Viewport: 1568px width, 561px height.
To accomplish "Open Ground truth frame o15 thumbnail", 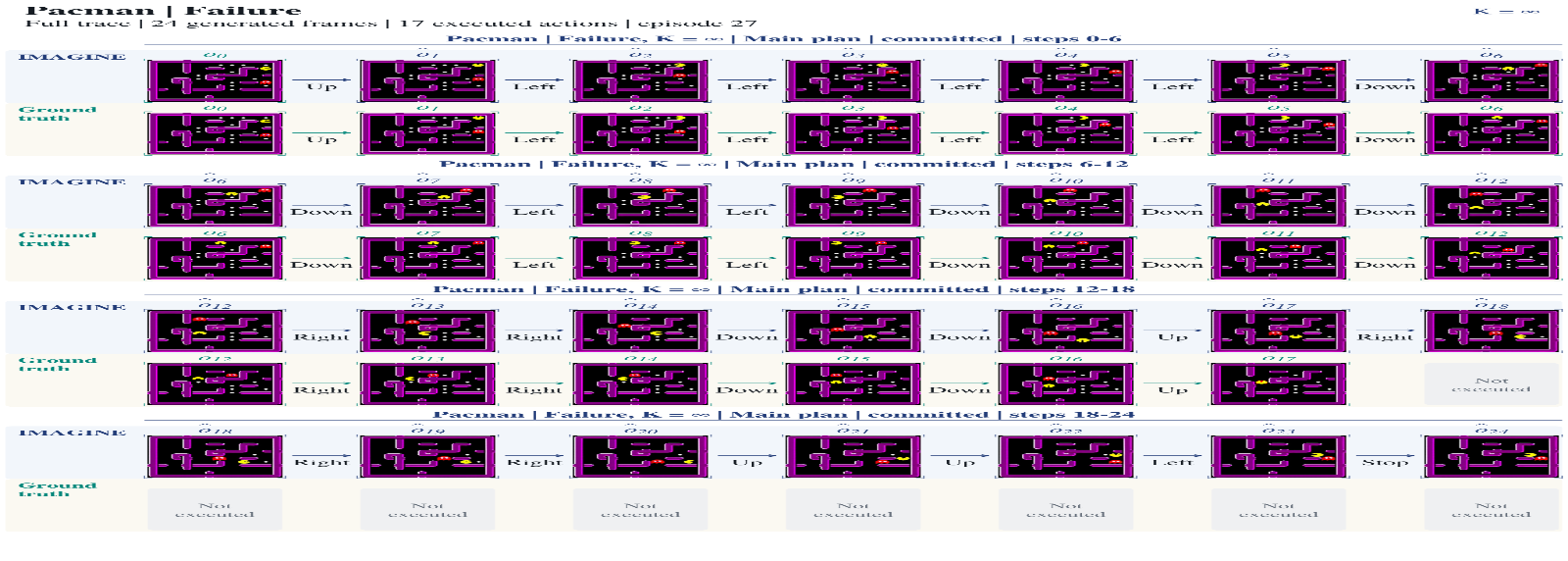I will (854, 384).
